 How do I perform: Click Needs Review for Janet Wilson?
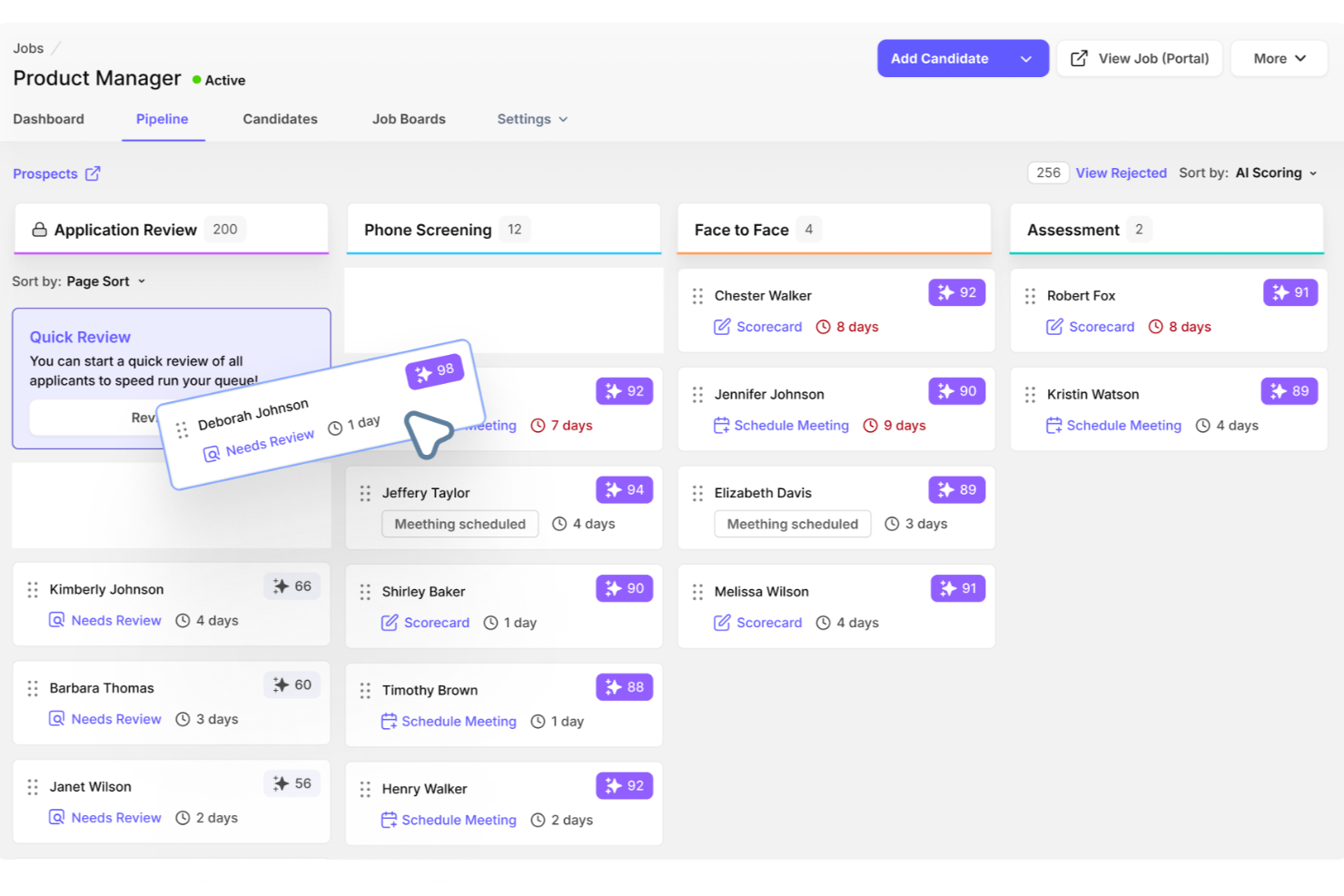click(x=116, y=818)
